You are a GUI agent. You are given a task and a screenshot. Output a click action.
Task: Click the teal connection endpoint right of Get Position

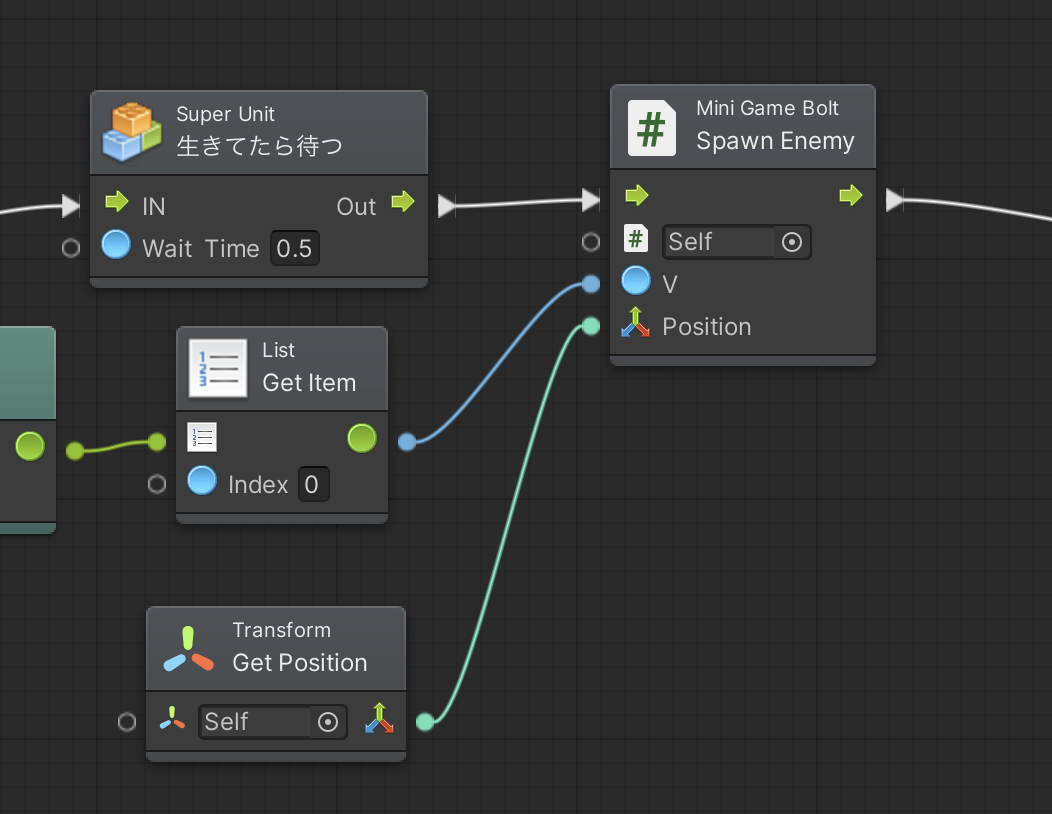click(x=425, y=722)
